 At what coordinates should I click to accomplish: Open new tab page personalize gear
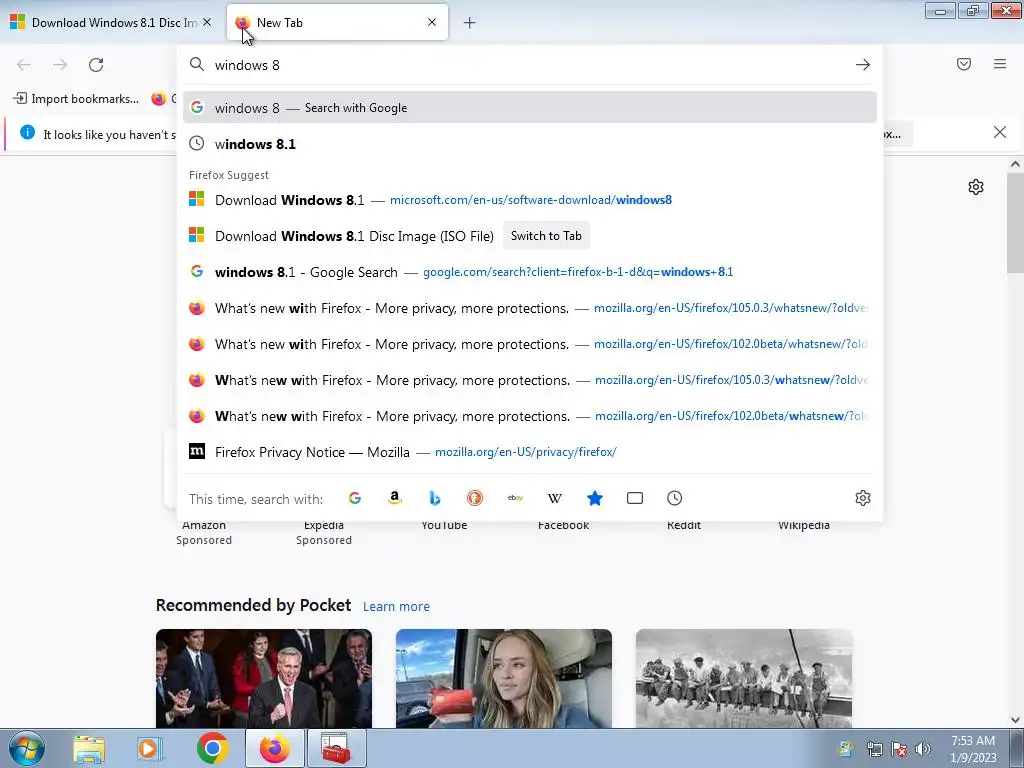coord(976,187)
